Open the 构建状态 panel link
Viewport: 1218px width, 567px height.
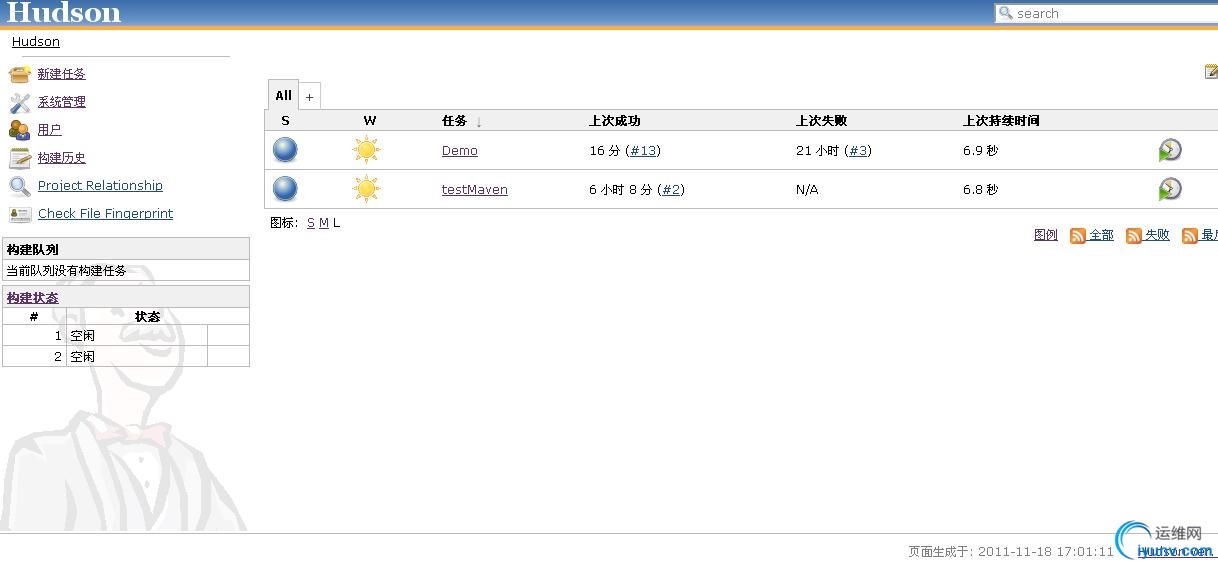(x=33, y=298)
